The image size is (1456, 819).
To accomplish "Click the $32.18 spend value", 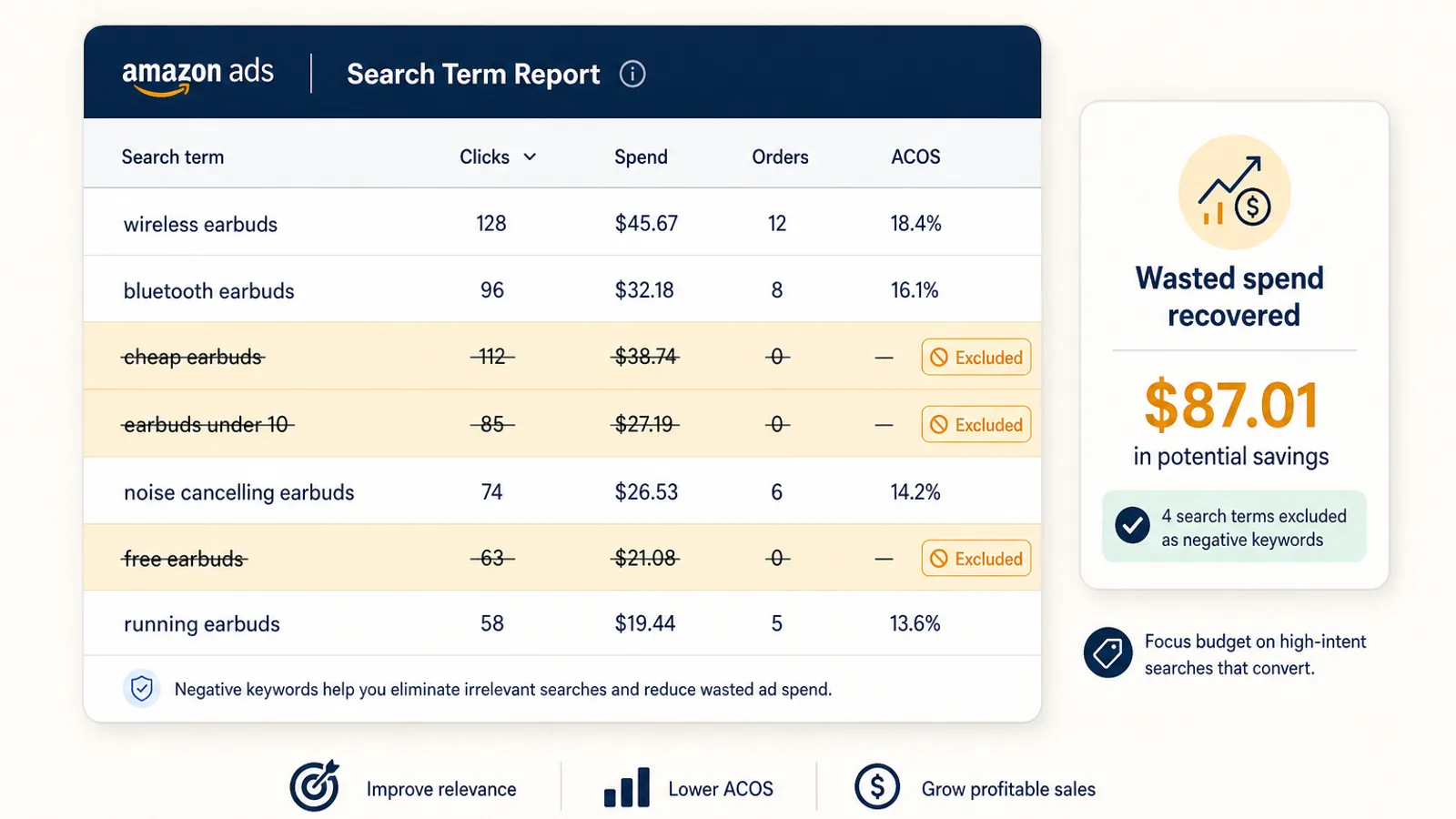I will (644, 290).
